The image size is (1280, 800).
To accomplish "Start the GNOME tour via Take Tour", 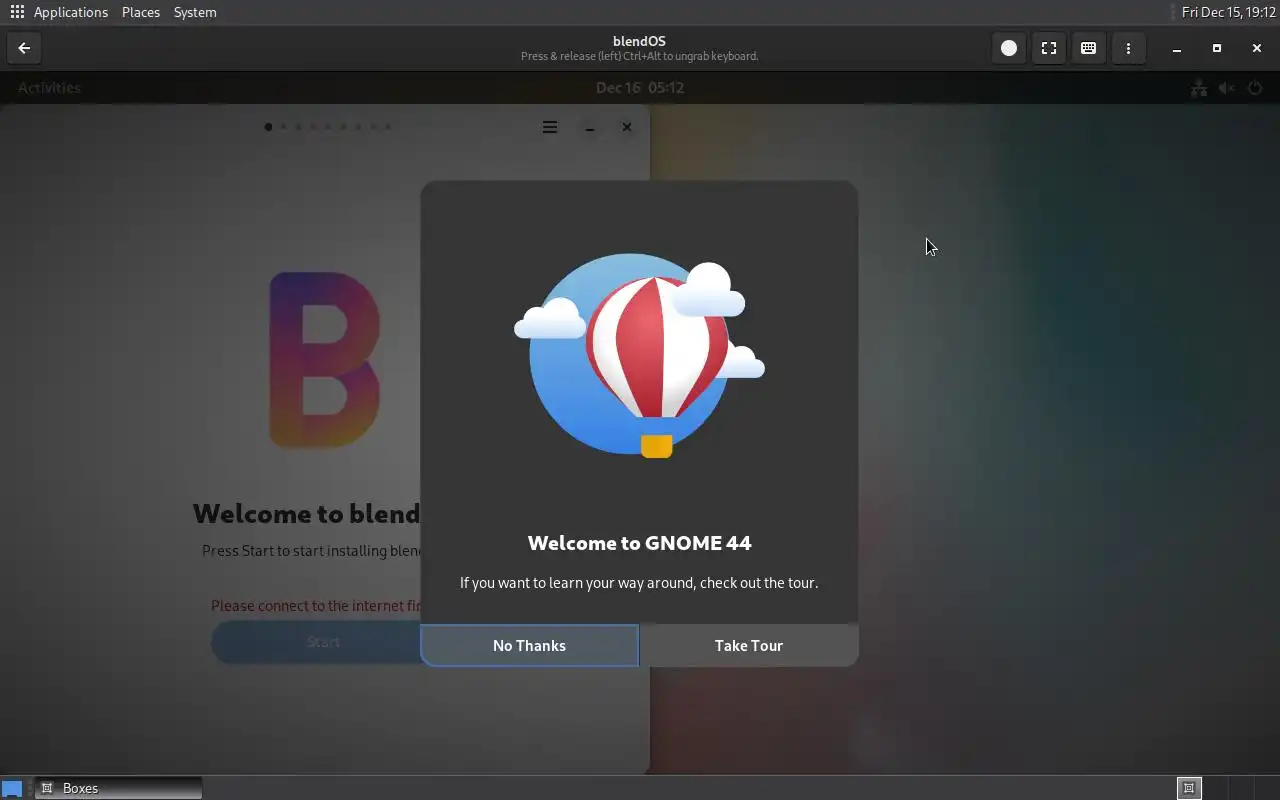I will (x=749, y=645).
